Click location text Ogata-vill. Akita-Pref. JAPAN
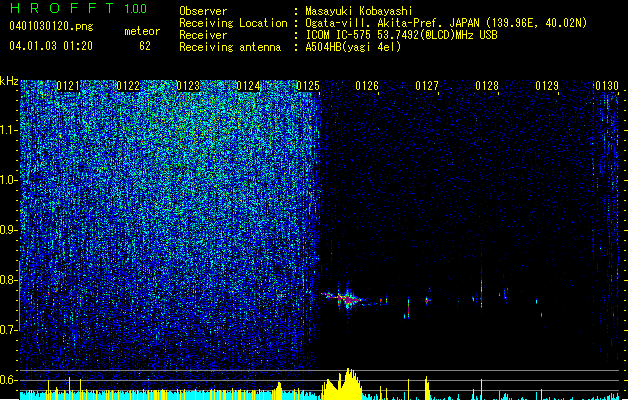 (392, 23)
